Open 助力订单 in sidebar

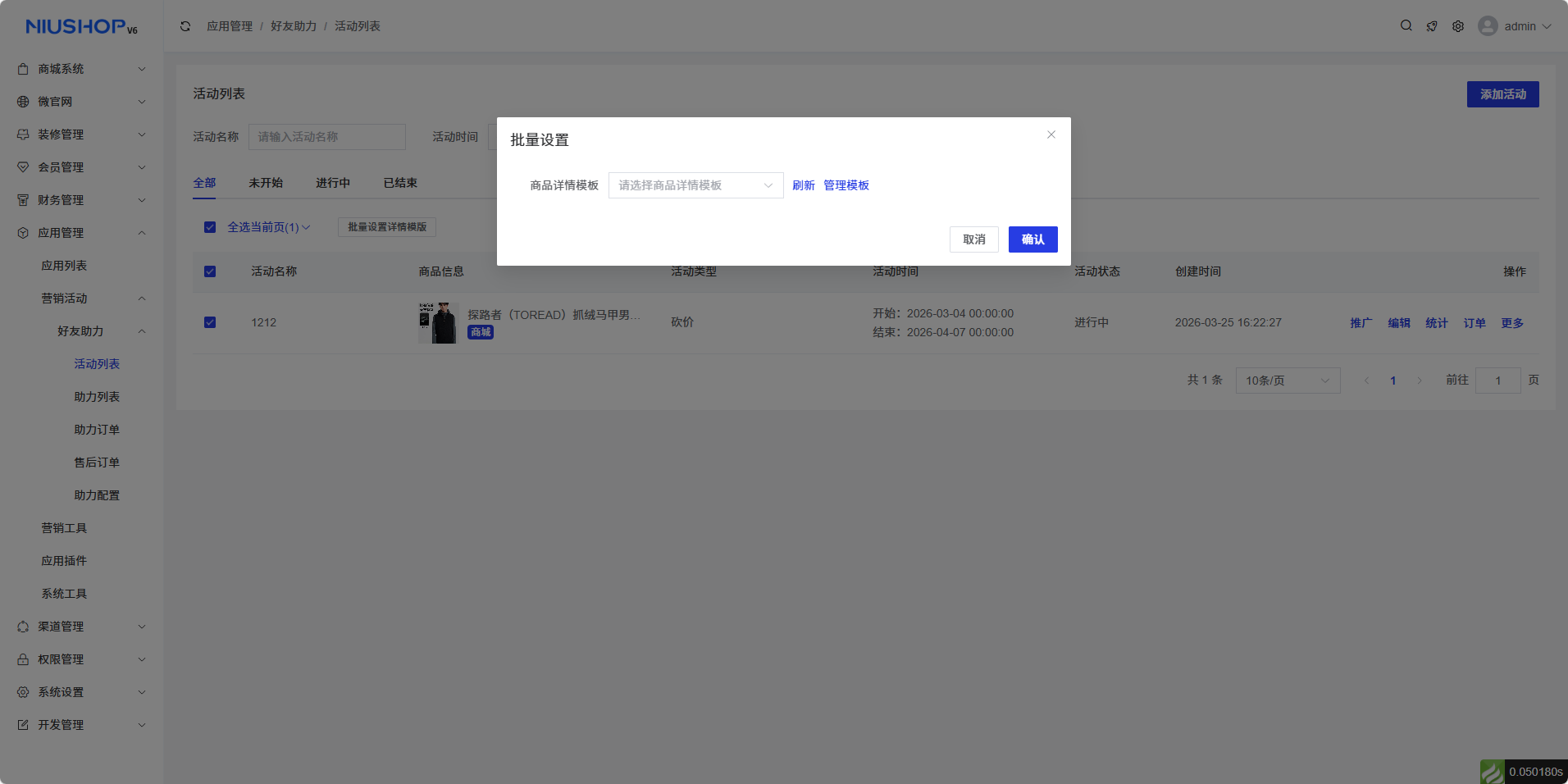coord(97,430)
